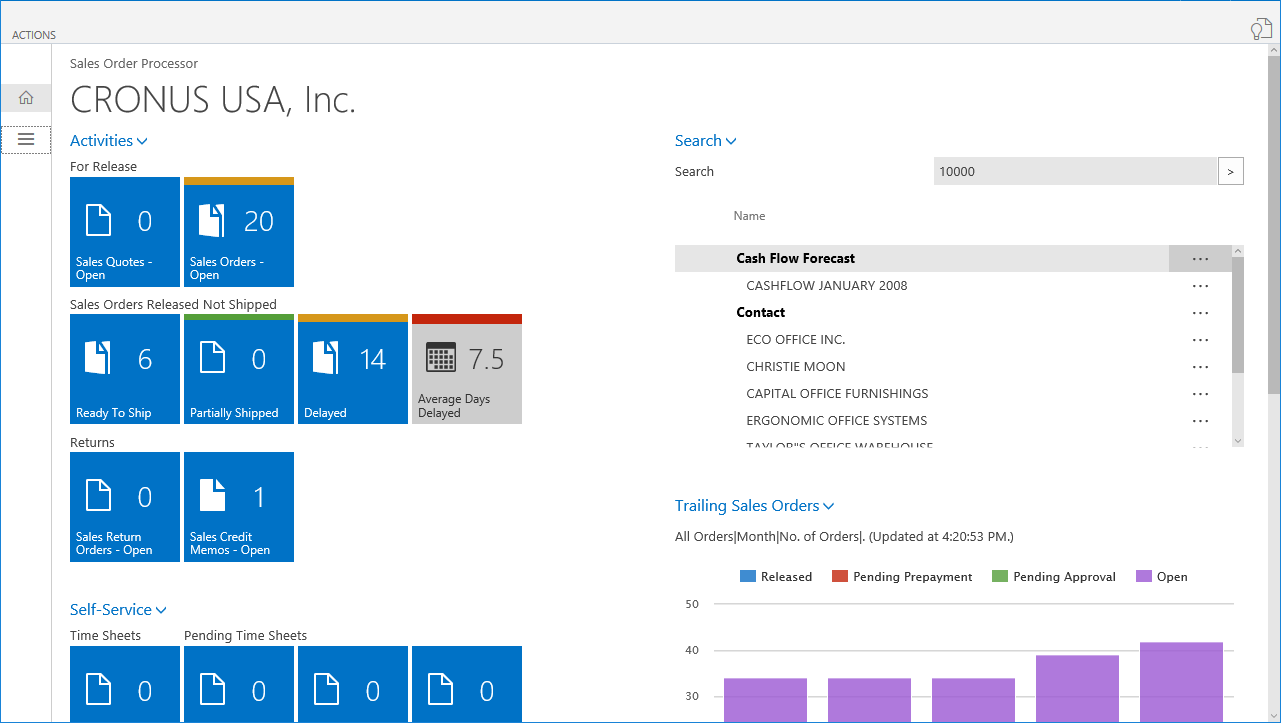Click search results scrollbar up arrow
The width and height of the screenshot is (1281, 723).
tap(1238, 251)
